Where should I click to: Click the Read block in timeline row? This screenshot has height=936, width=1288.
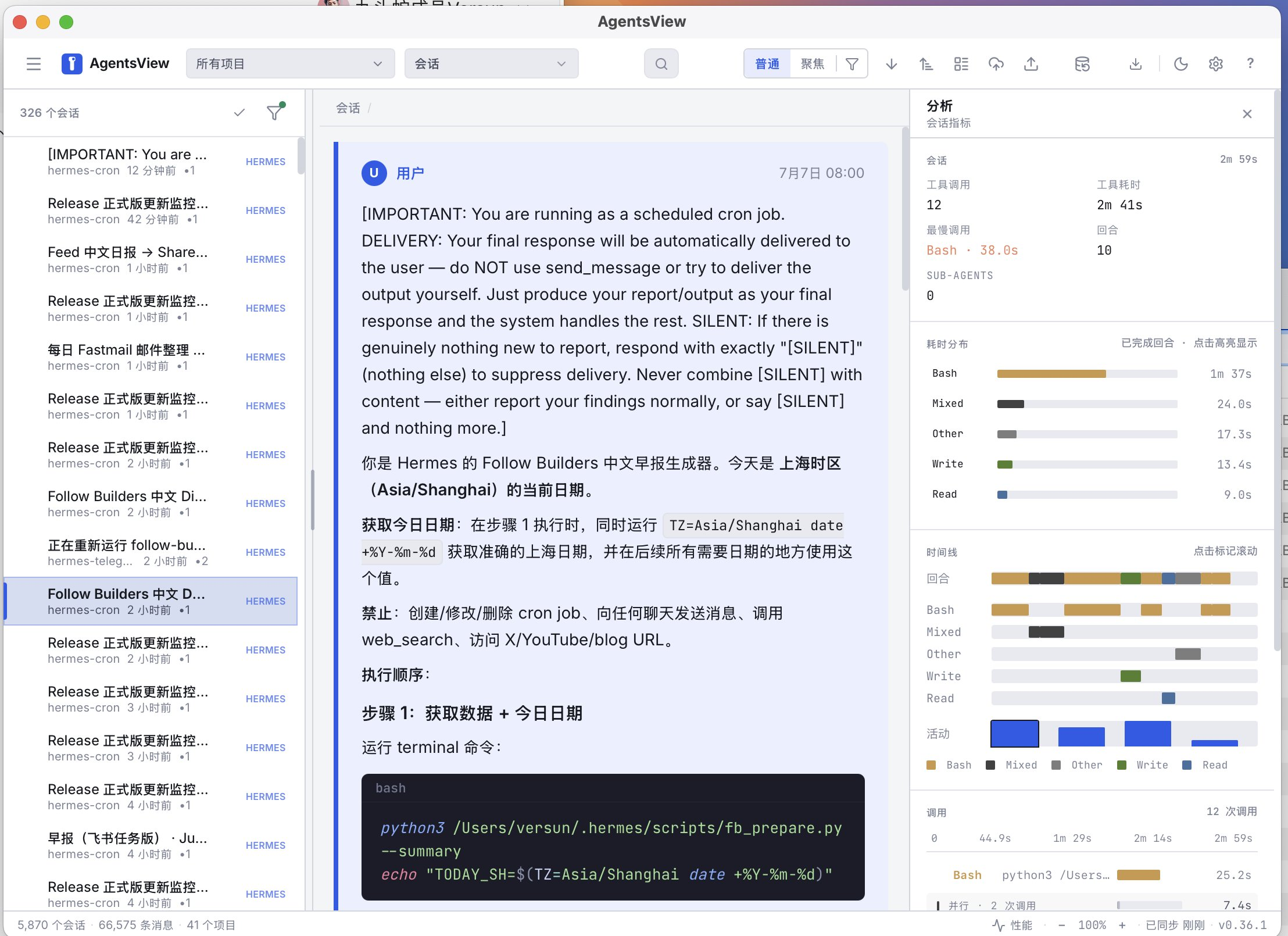coord(1168,698)
